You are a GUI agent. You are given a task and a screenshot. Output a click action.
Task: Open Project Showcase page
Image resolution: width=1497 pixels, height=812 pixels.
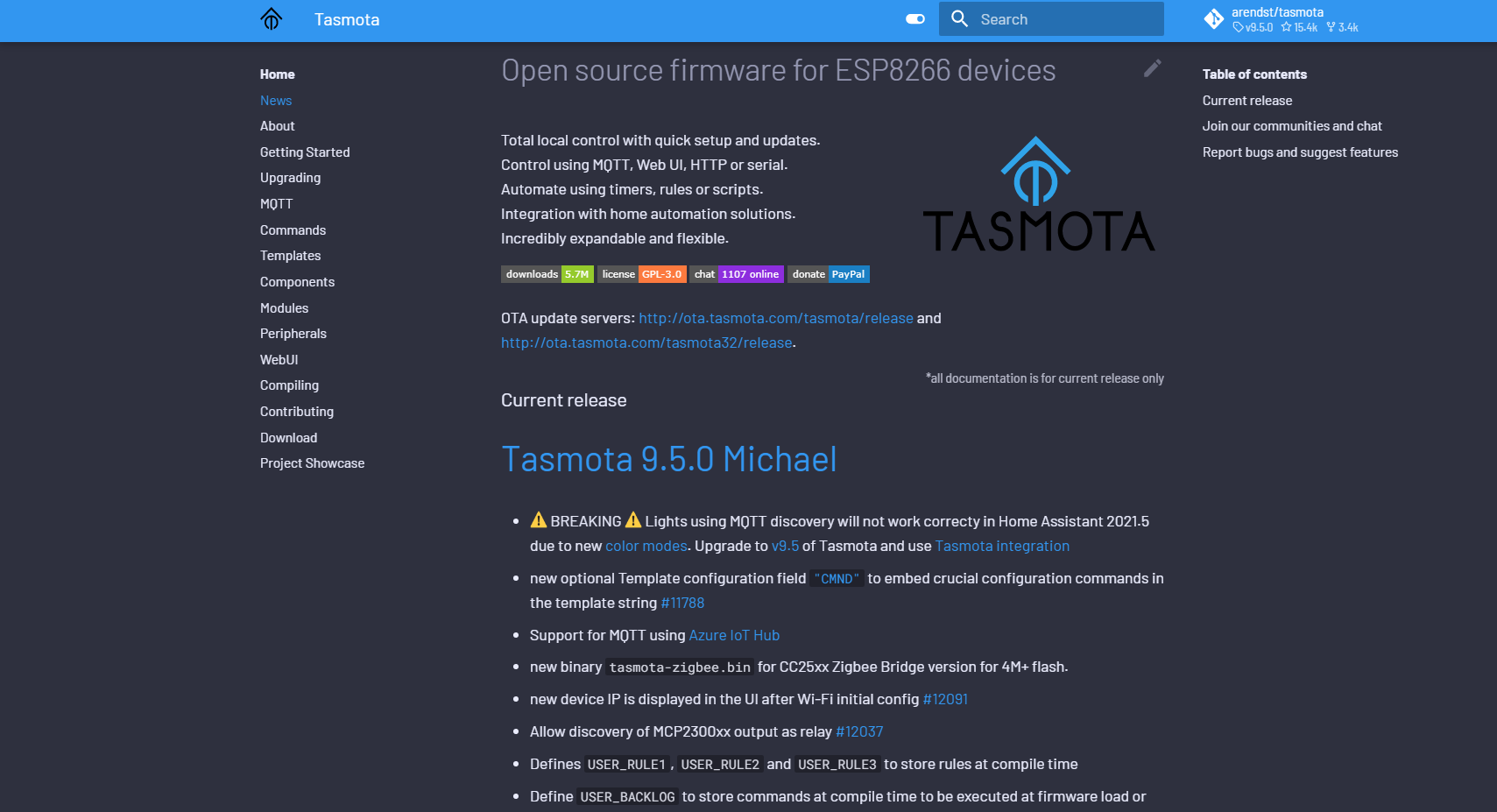pyautogui.click(x=312, y=463)
